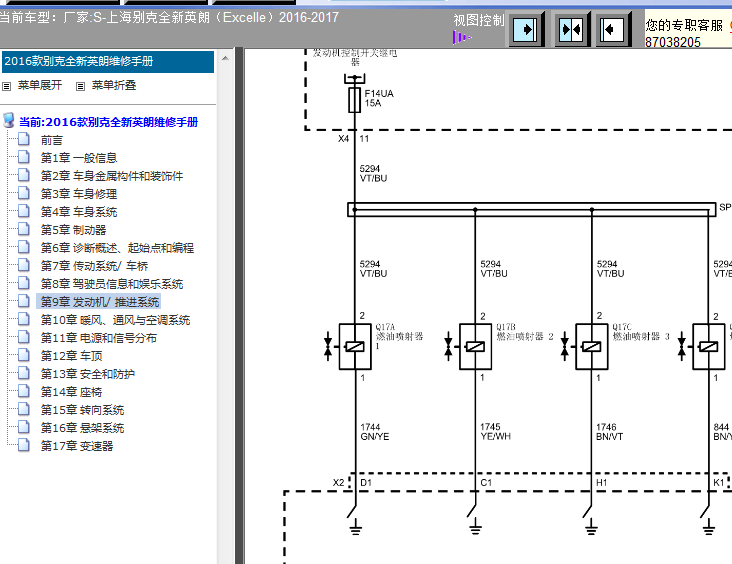Click the icon beside 菜单展开
The image size is (732, 564).
7,86
